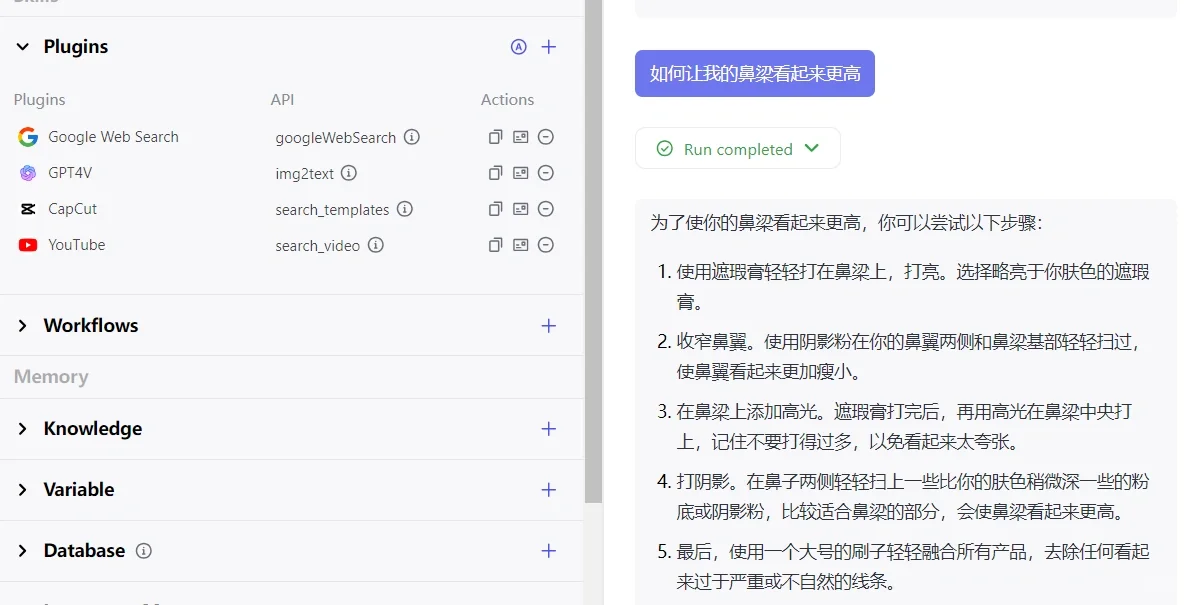Click the API column header
Viewport: 1195px width, 605px height.
283,100
